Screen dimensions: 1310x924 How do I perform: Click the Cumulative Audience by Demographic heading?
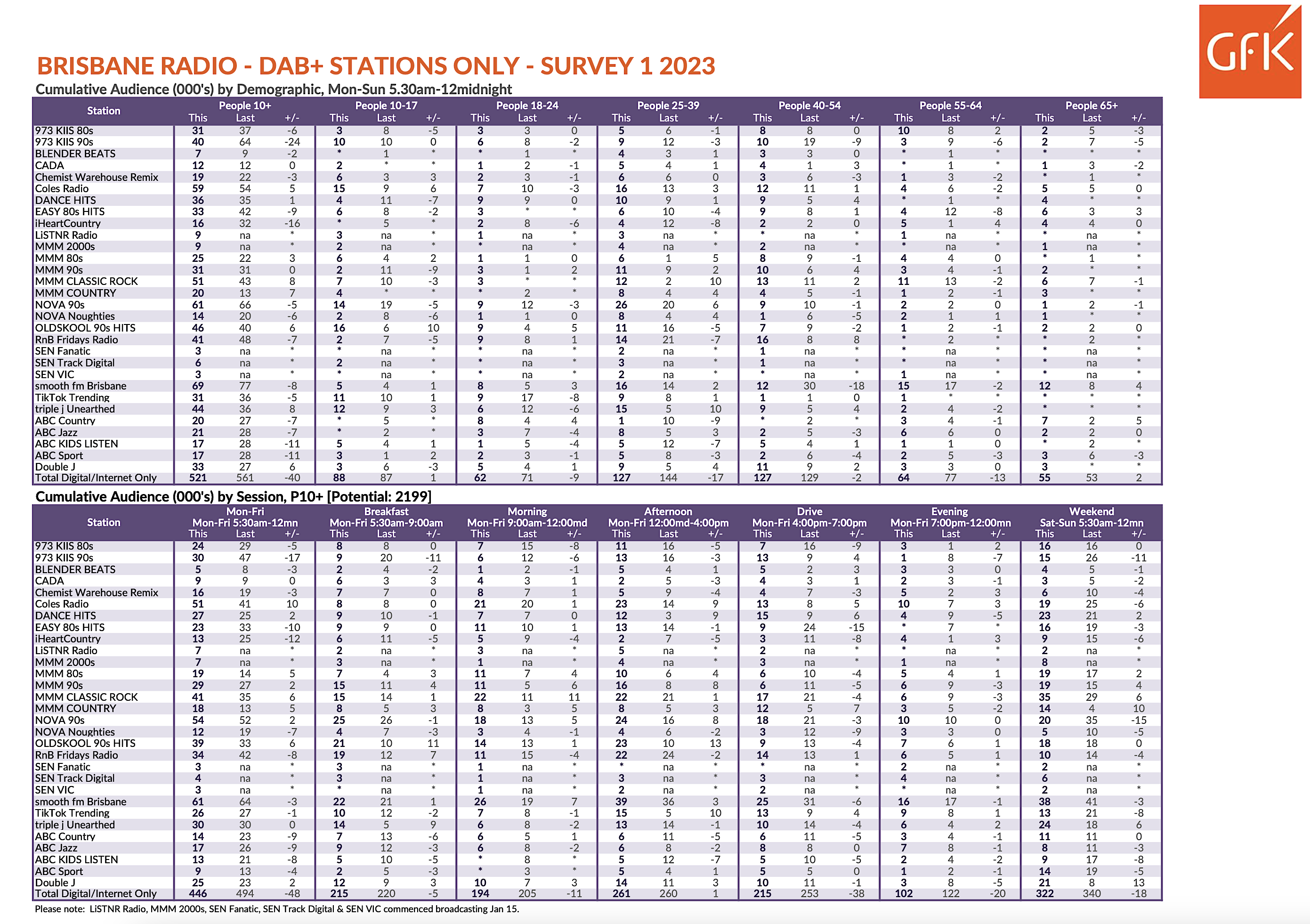(x=274, y=89)
